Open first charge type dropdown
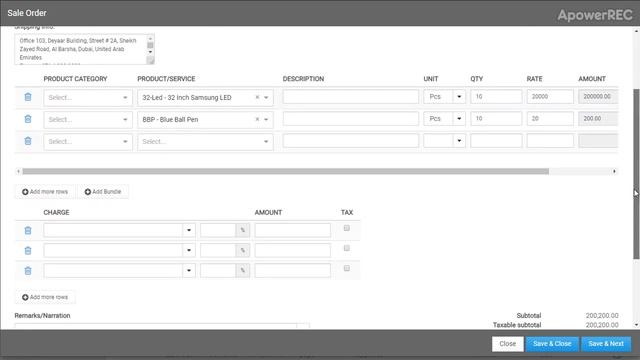This screenshot has height=360, width=640. tap(189, 230)
